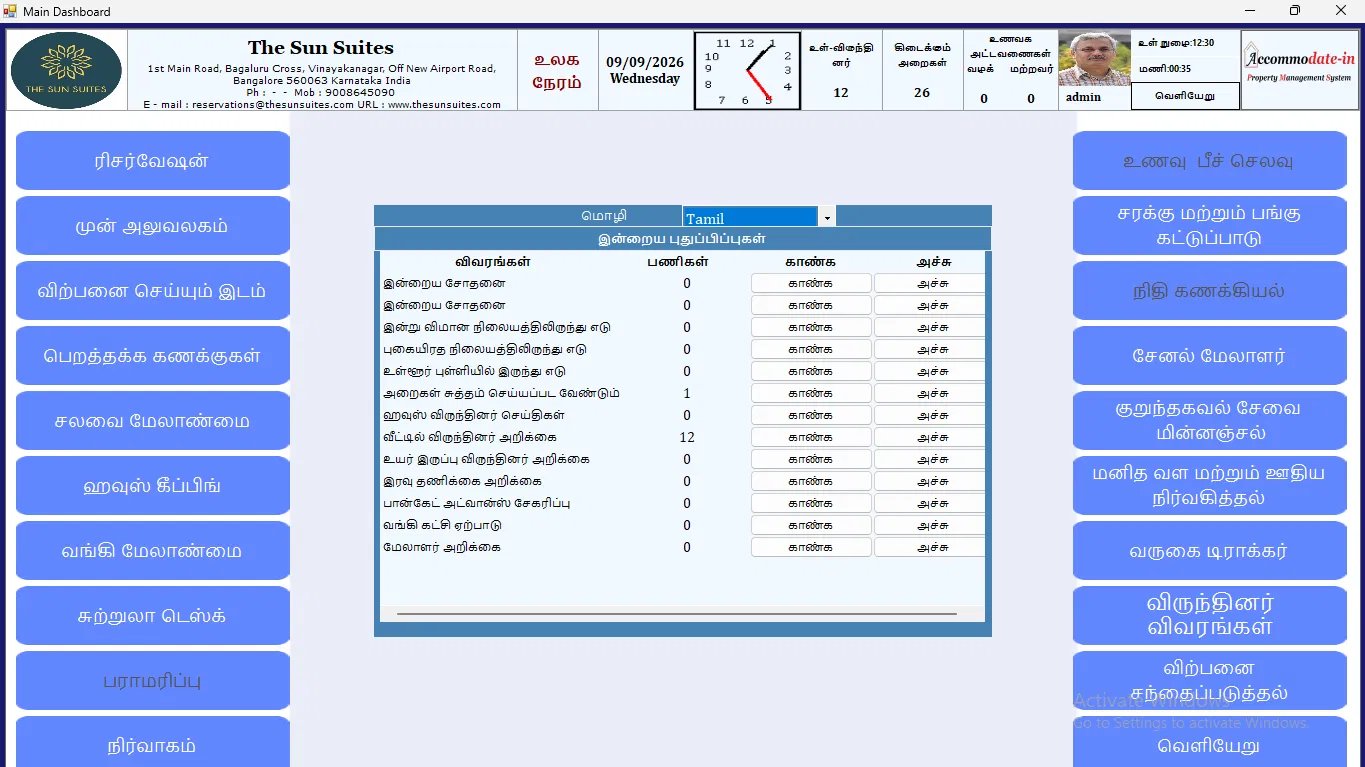Open சுற்றுலா டெஸ்க் module
The image size is (1365, 767).
click(x=153, y=616)
